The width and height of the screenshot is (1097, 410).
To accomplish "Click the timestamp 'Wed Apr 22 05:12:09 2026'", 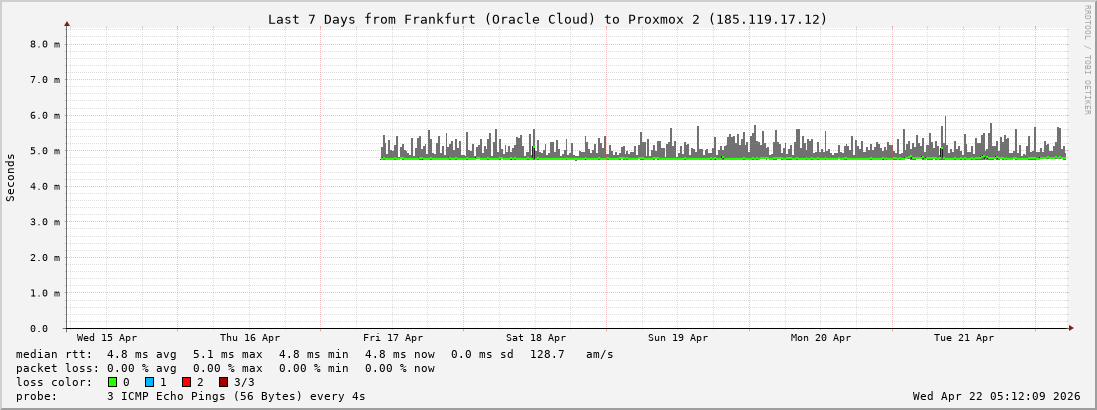I will [x=996, y=396].
